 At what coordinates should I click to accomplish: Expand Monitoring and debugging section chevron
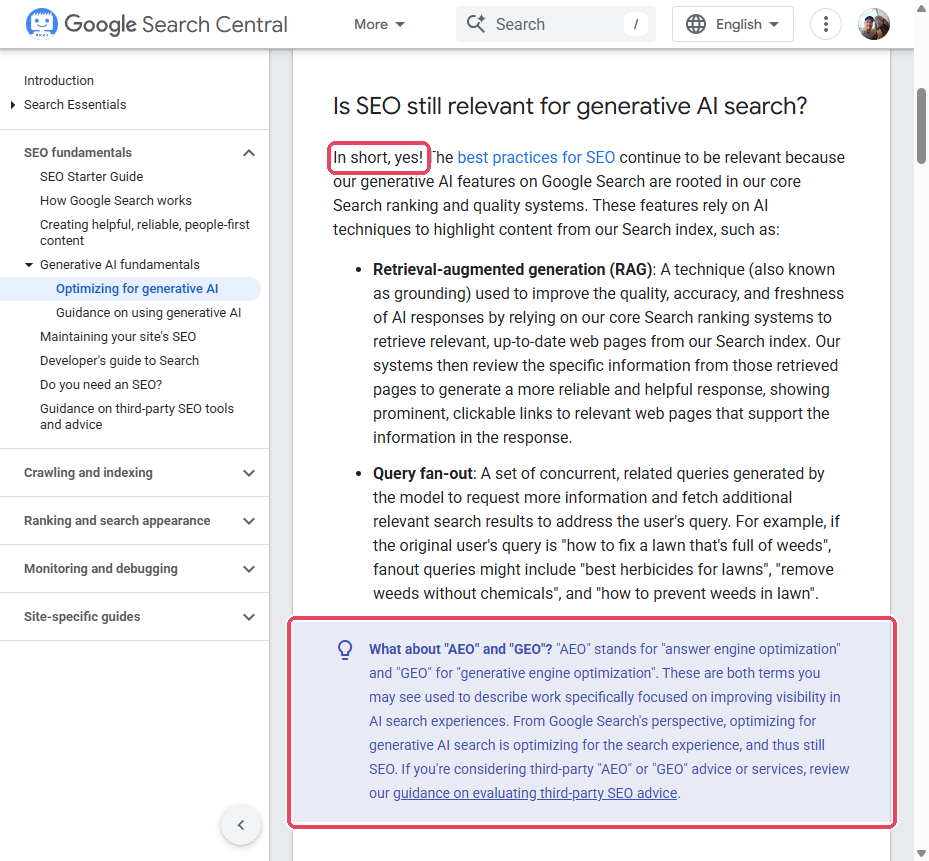click(249, 569)
